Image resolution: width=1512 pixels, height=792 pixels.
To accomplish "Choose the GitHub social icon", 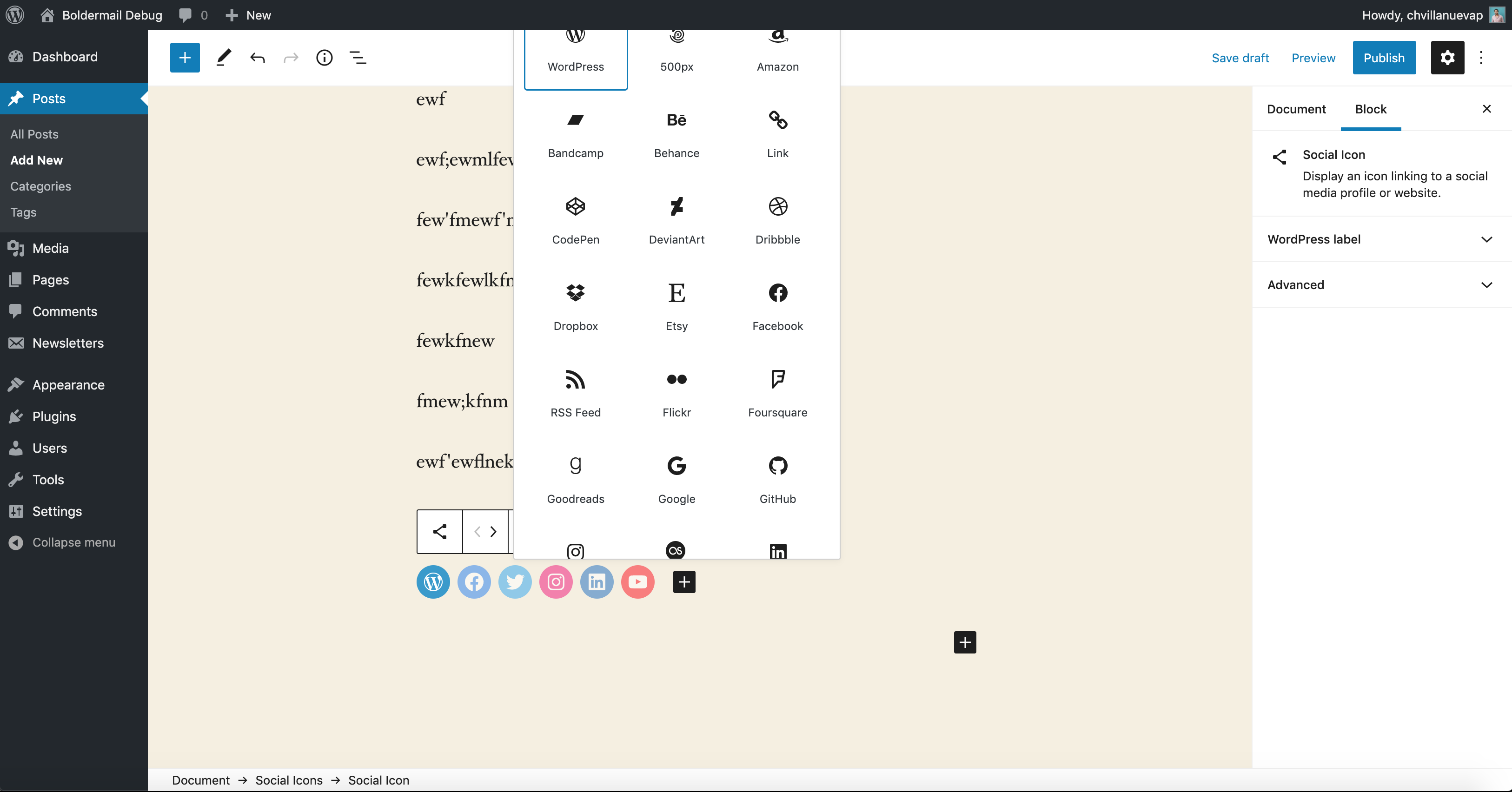I will (777, 480).
